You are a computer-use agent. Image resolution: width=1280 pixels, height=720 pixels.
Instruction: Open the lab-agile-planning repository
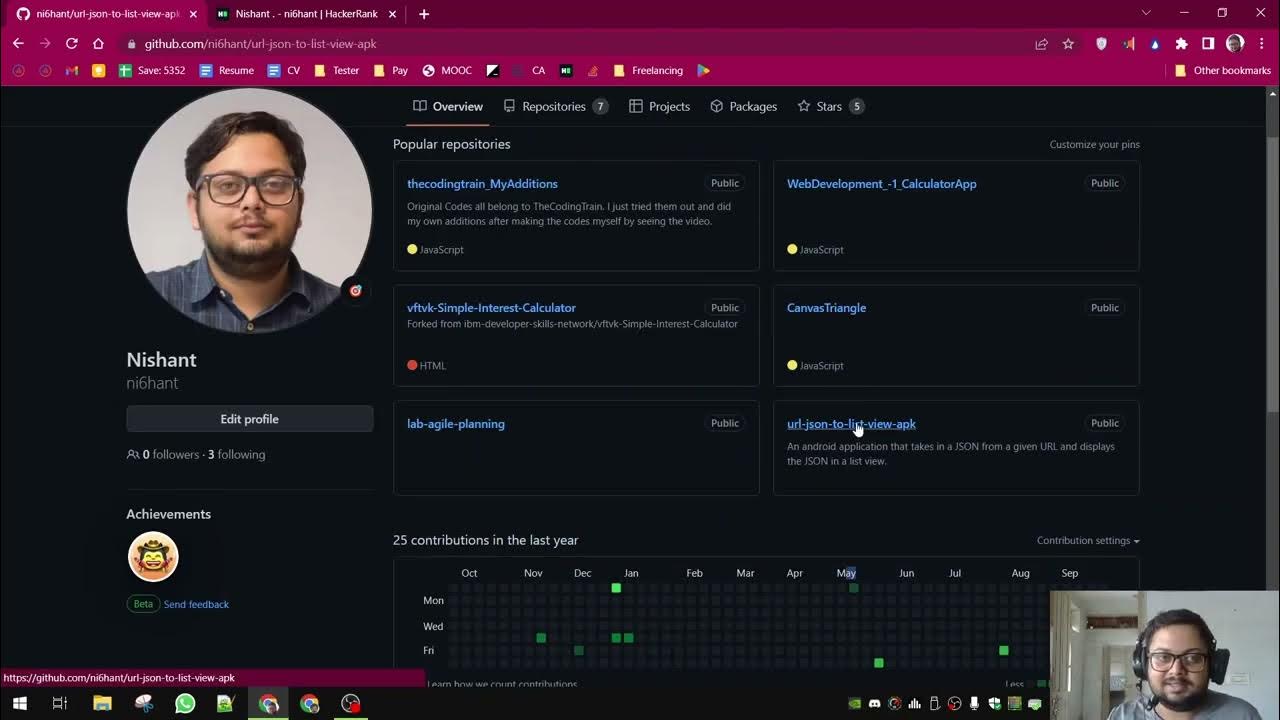tap(456, 424)
